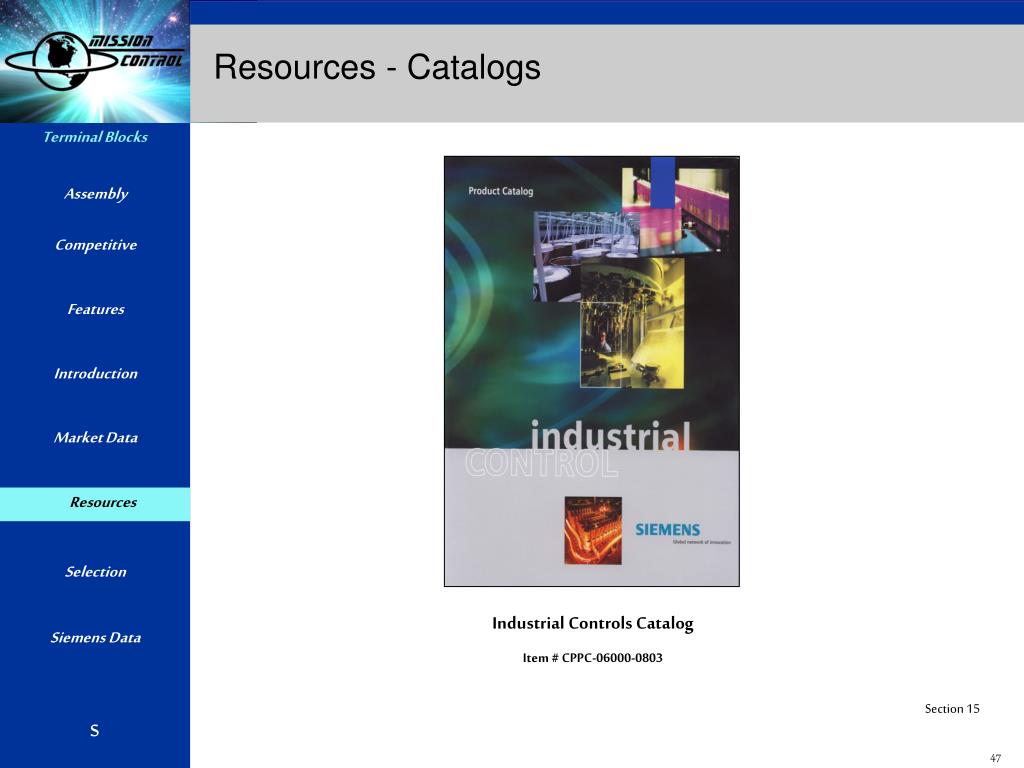Open the Siemens Data section
This screenshot has width=1024, height=768.
(x=96, y=637)
